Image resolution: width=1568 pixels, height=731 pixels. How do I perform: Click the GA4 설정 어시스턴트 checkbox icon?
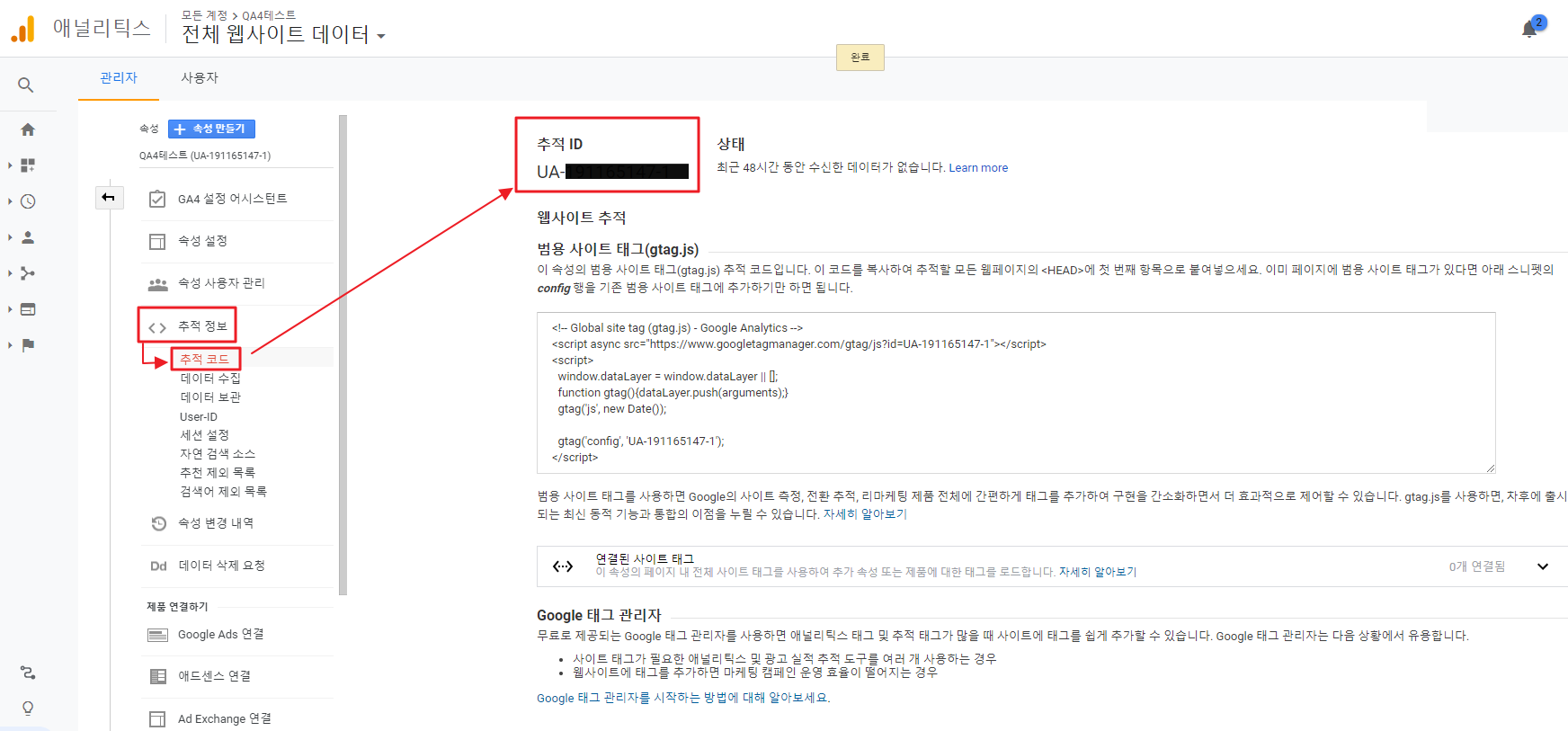click(x=157, y=199)
